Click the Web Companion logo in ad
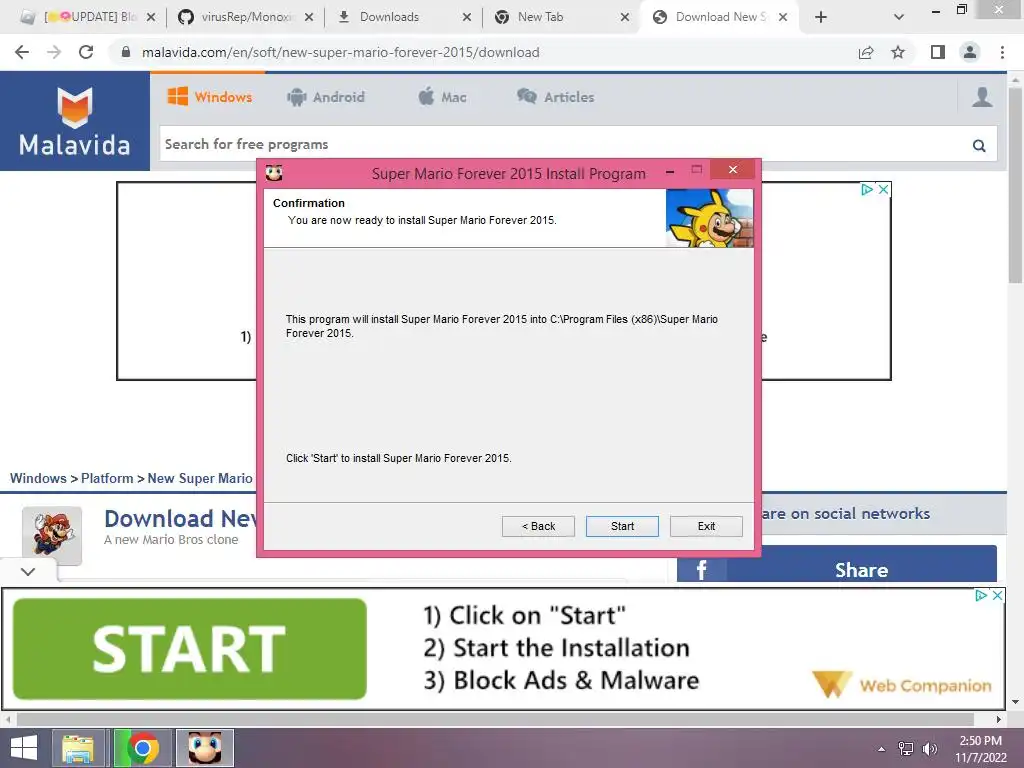1024x768 pixels. coord(901,684)
